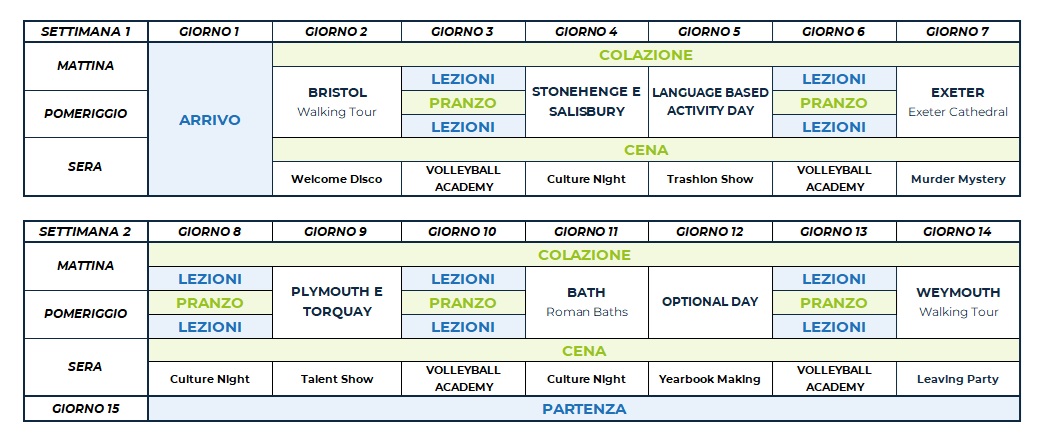Select the BRISTOL Walking Tour cell
The height and width of the screenshot is (443, 1047).
[337, 102]
